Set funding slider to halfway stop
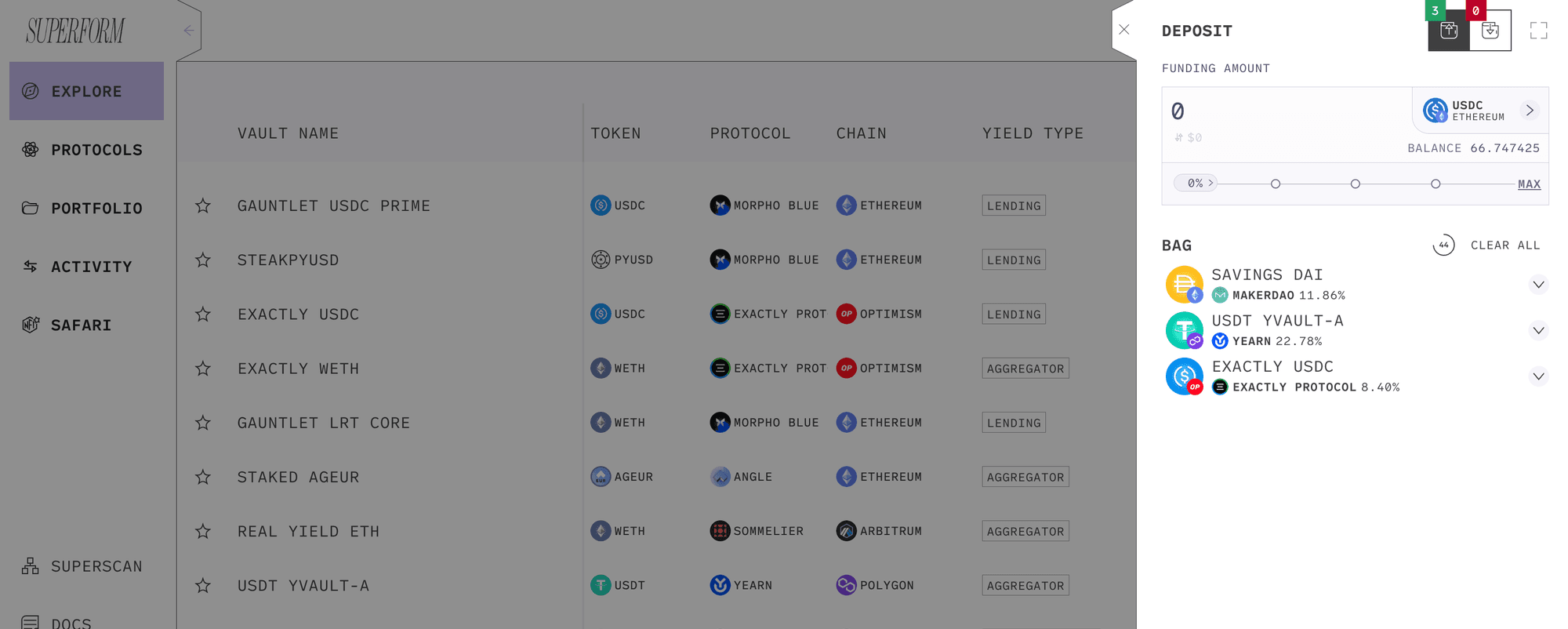 (1356, 184)
